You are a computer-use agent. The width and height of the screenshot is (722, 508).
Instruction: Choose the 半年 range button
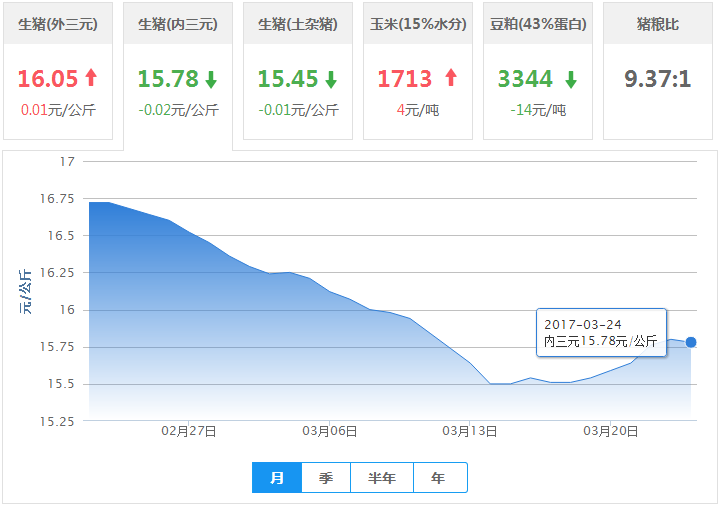pos(382,478)
